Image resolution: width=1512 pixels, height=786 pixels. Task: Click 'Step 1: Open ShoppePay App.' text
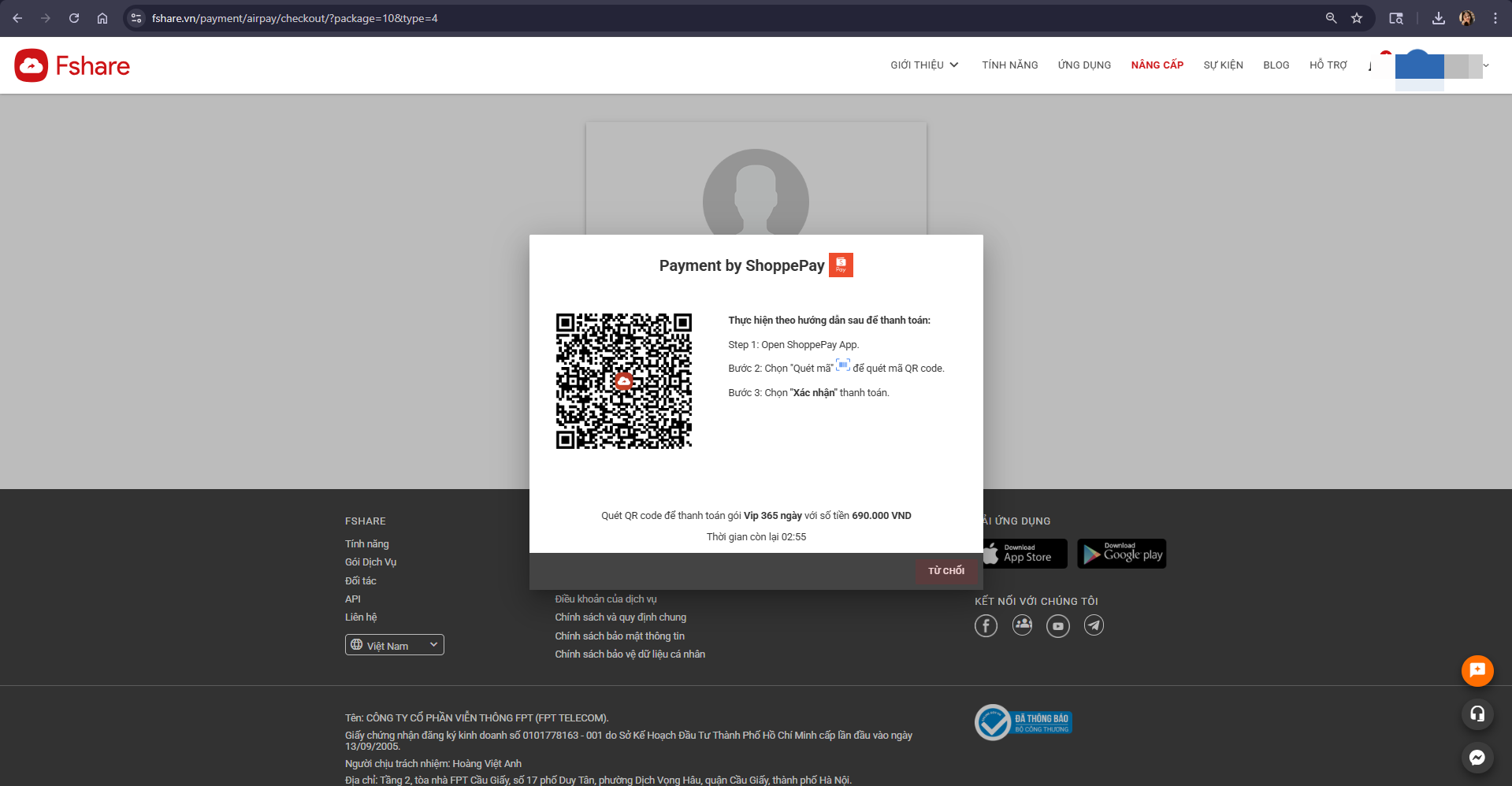[793, 345]
